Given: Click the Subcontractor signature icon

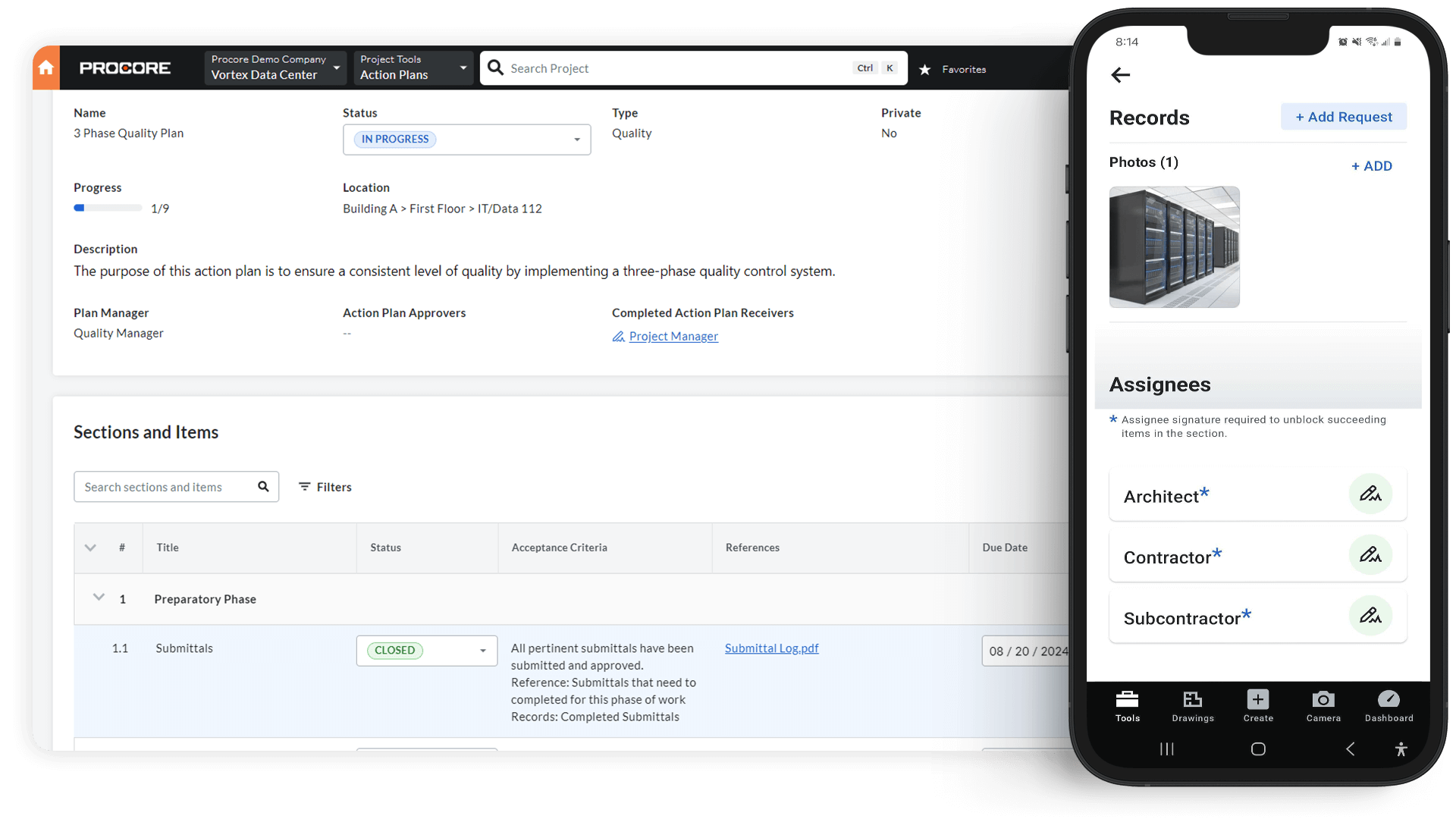Looking at the screenshot, I should 1368,616.
